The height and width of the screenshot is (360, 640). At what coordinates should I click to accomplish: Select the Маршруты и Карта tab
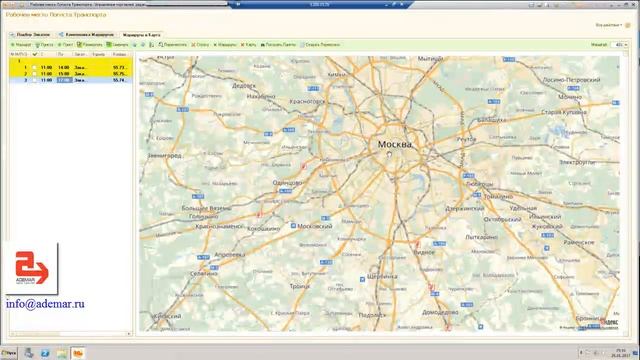(141, 35)
